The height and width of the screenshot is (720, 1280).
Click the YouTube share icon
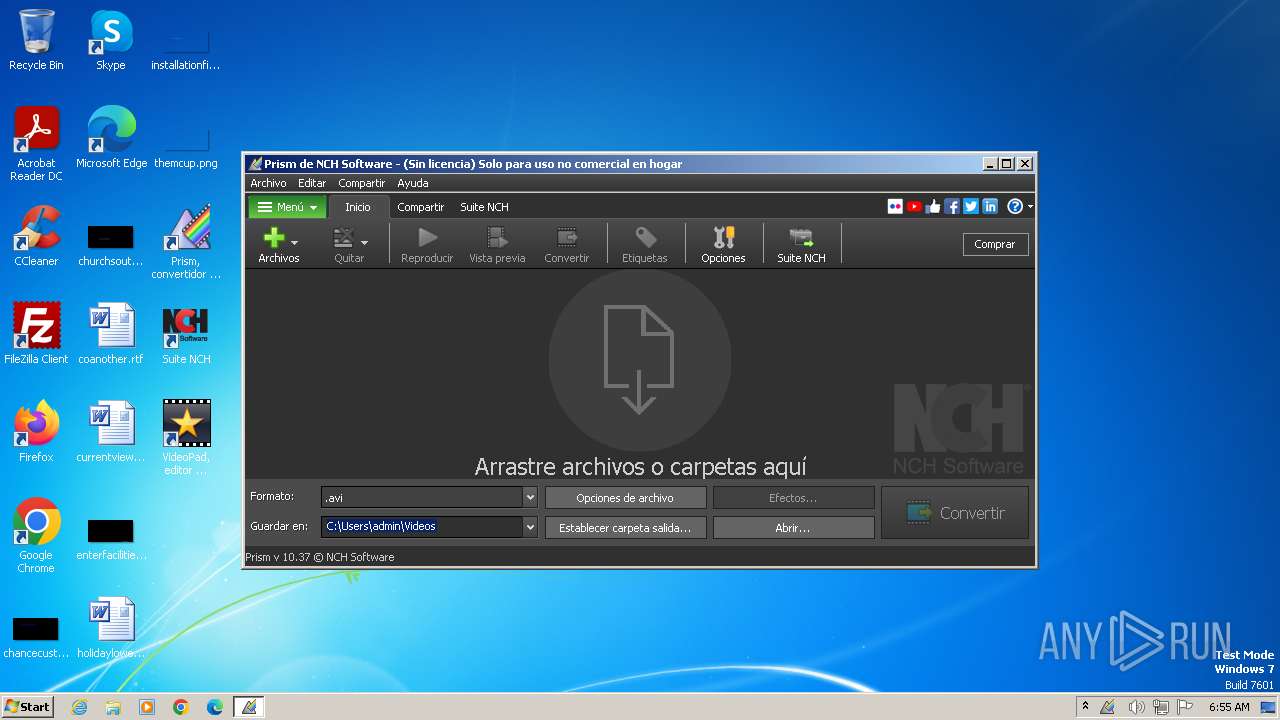click(914, 206)
